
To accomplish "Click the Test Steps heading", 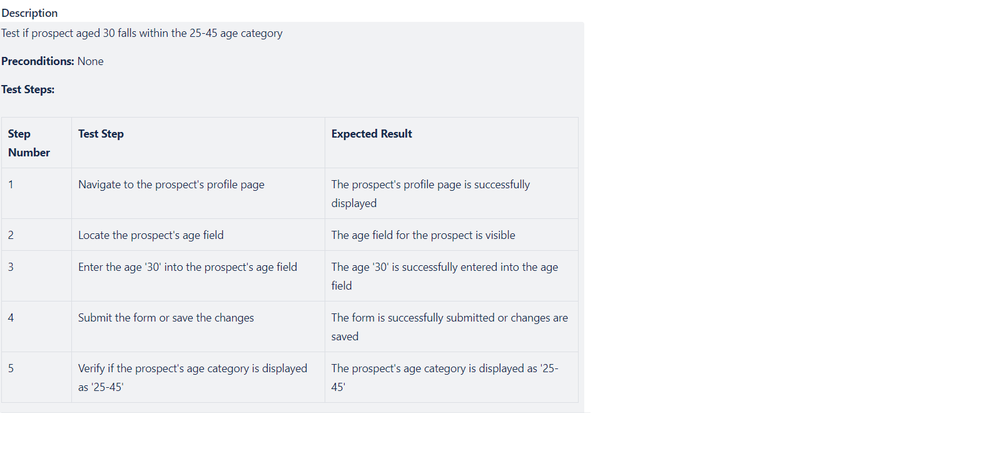I will click(28, 89).
